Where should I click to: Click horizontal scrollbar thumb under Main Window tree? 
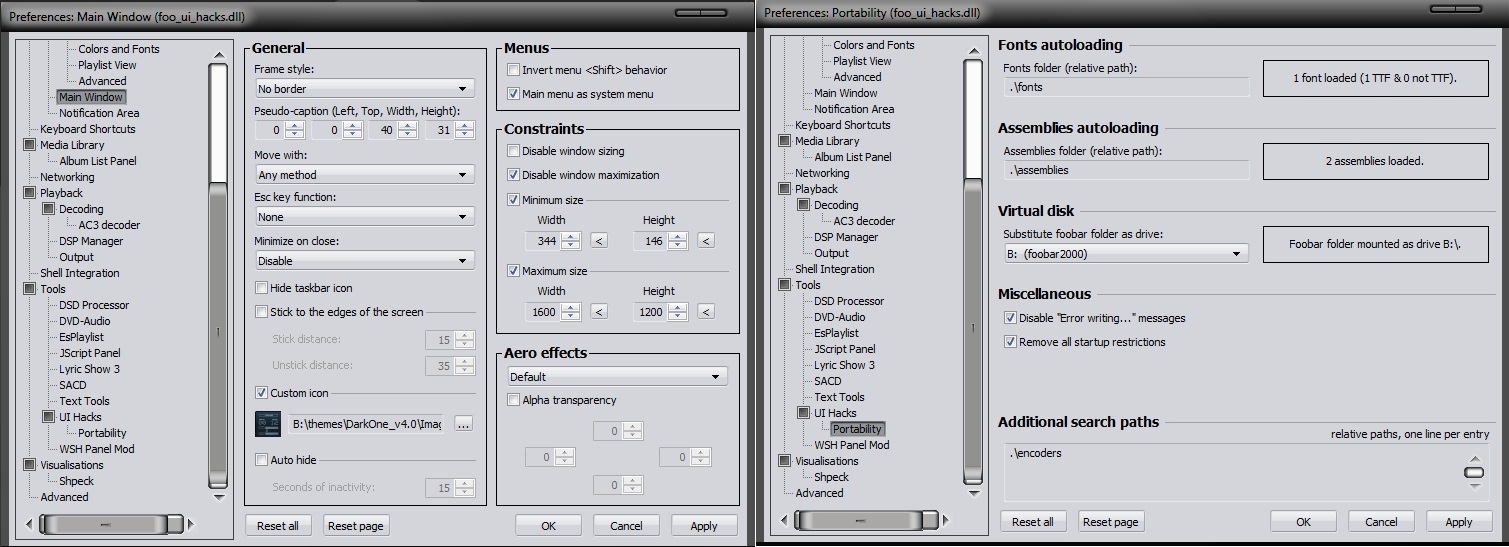[x=106, y=524]
